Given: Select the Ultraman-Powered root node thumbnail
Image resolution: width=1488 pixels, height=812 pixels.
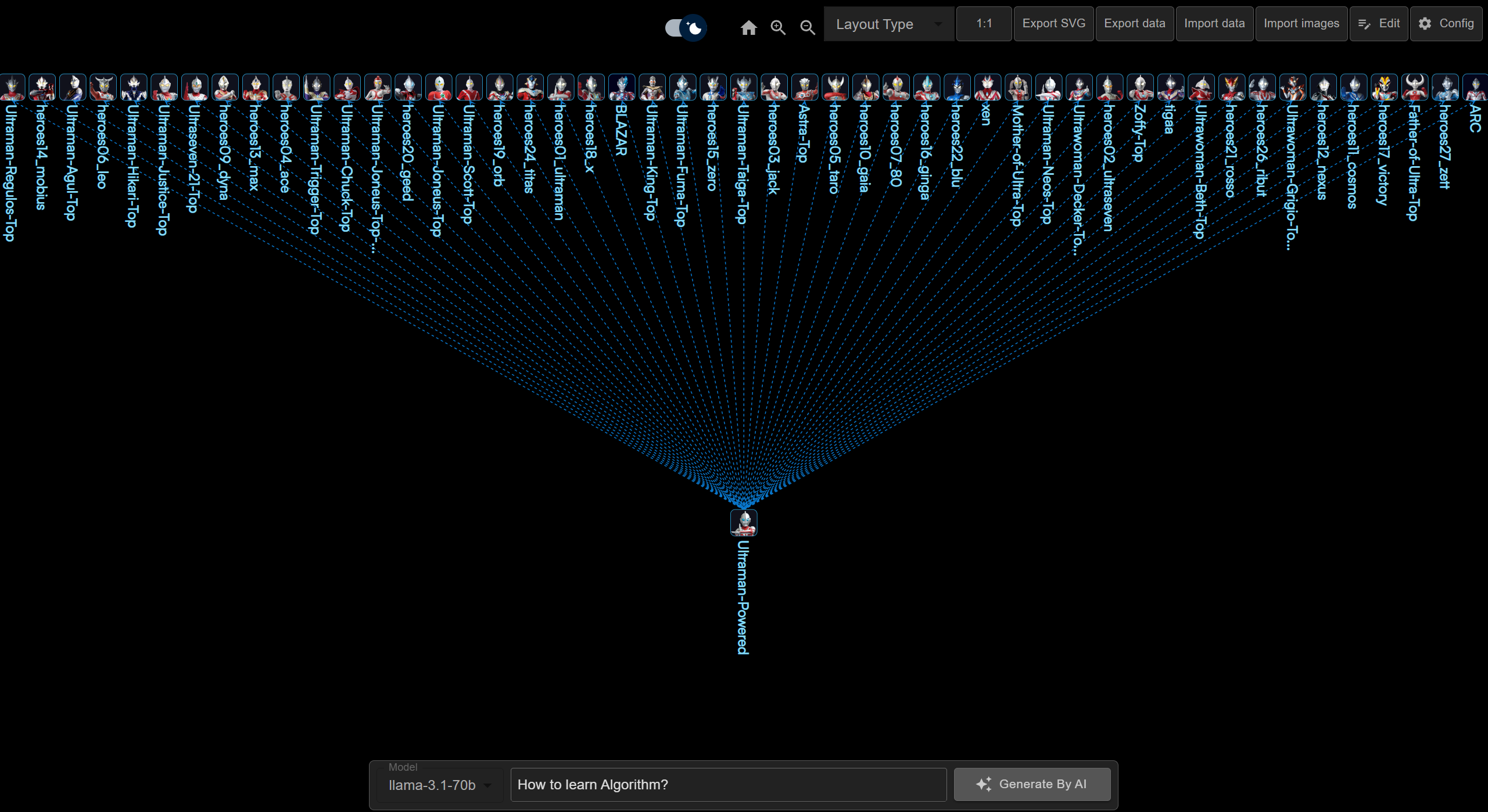Looking at the screenshot, I should tap(744, 523).
